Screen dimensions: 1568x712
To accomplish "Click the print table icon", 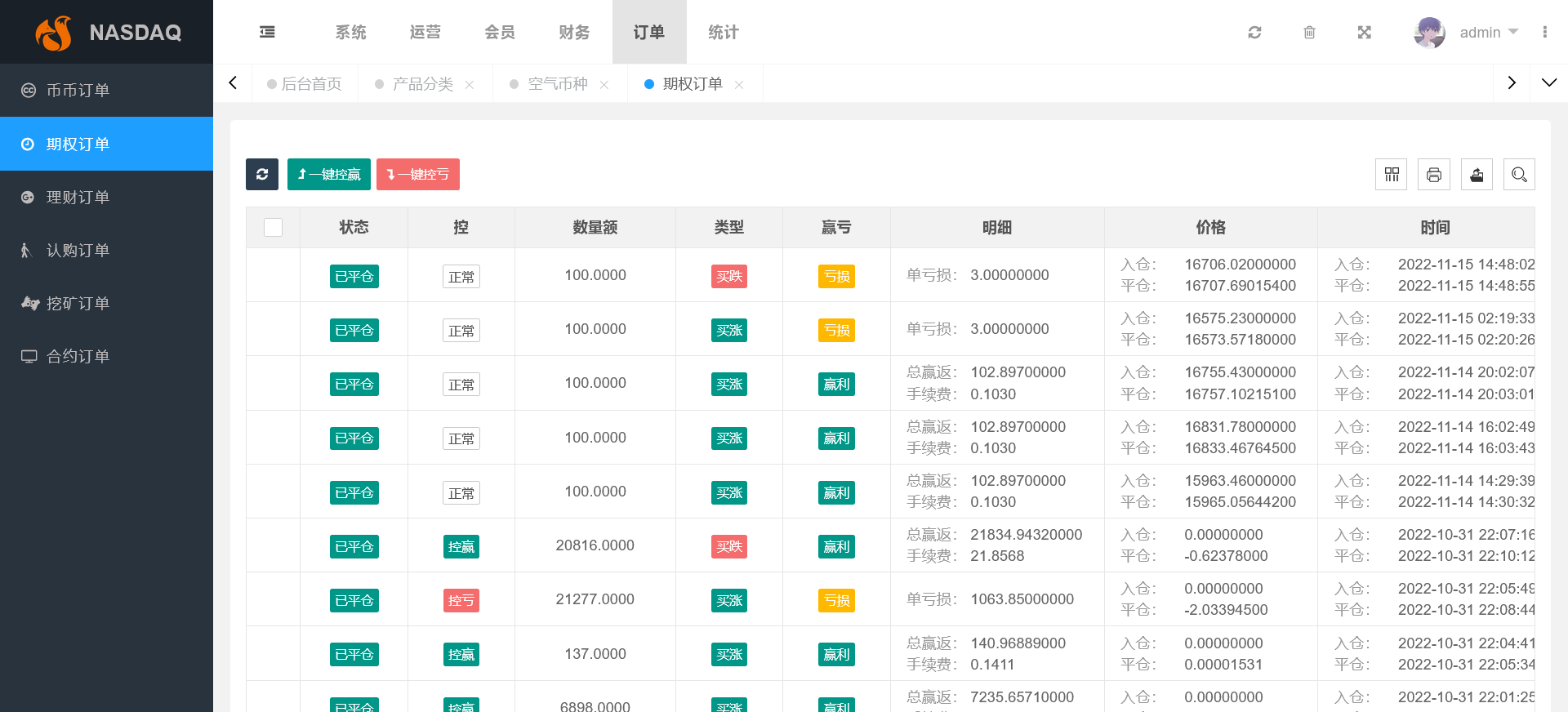I will 1434,175.
